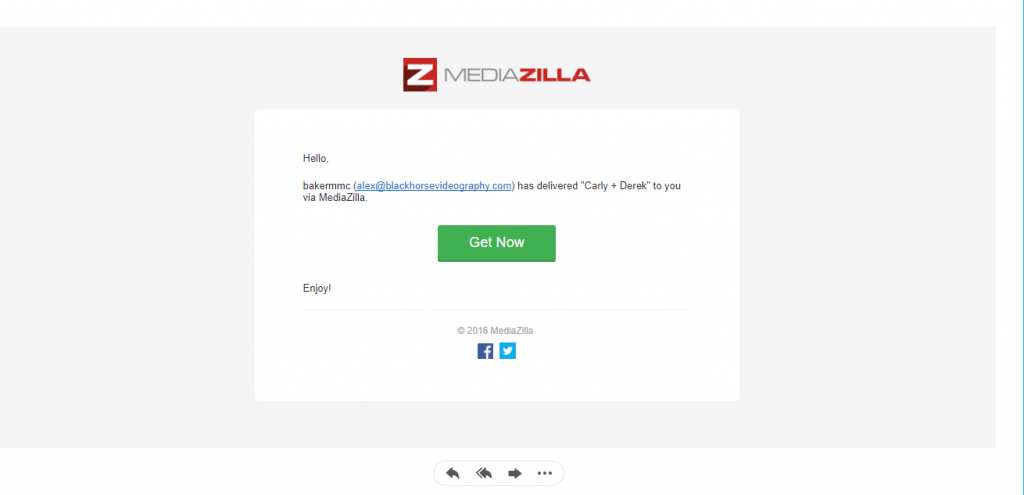
Task: Click the "via MediaZilla." text line
Action: (x=335, y=198)
